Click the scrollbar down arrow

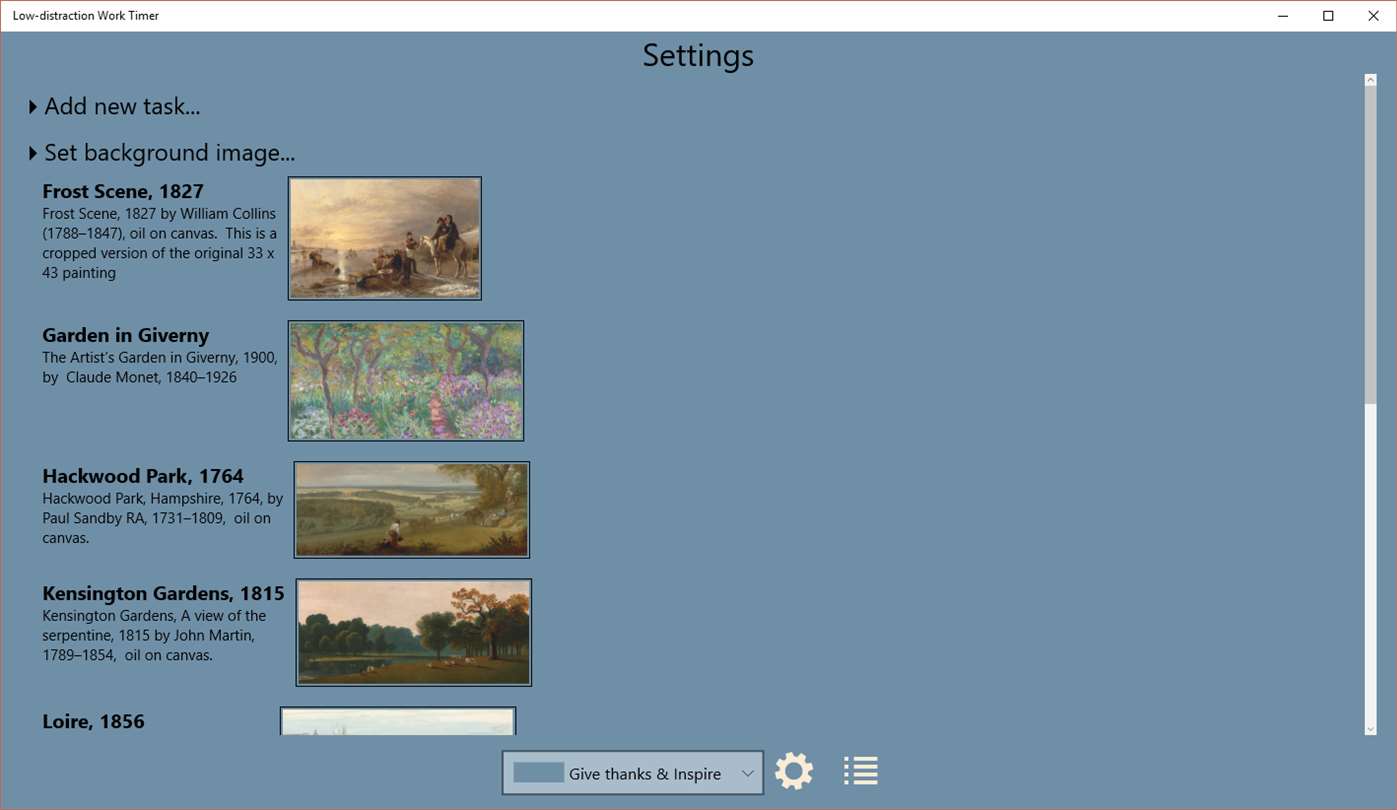pos(1370,729)
